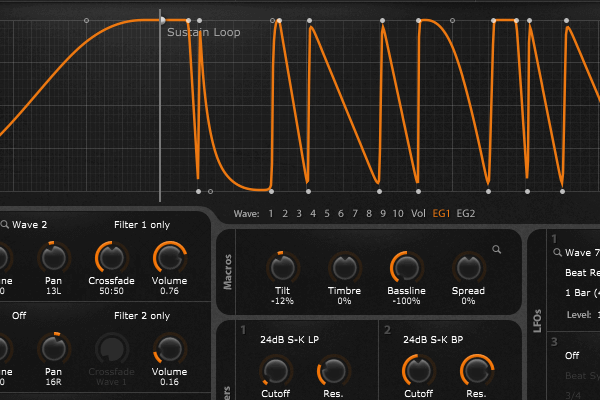The height and width of the screenshot is (400, 600).
Task: Select Wave tab 10
Action: [398, 214]
